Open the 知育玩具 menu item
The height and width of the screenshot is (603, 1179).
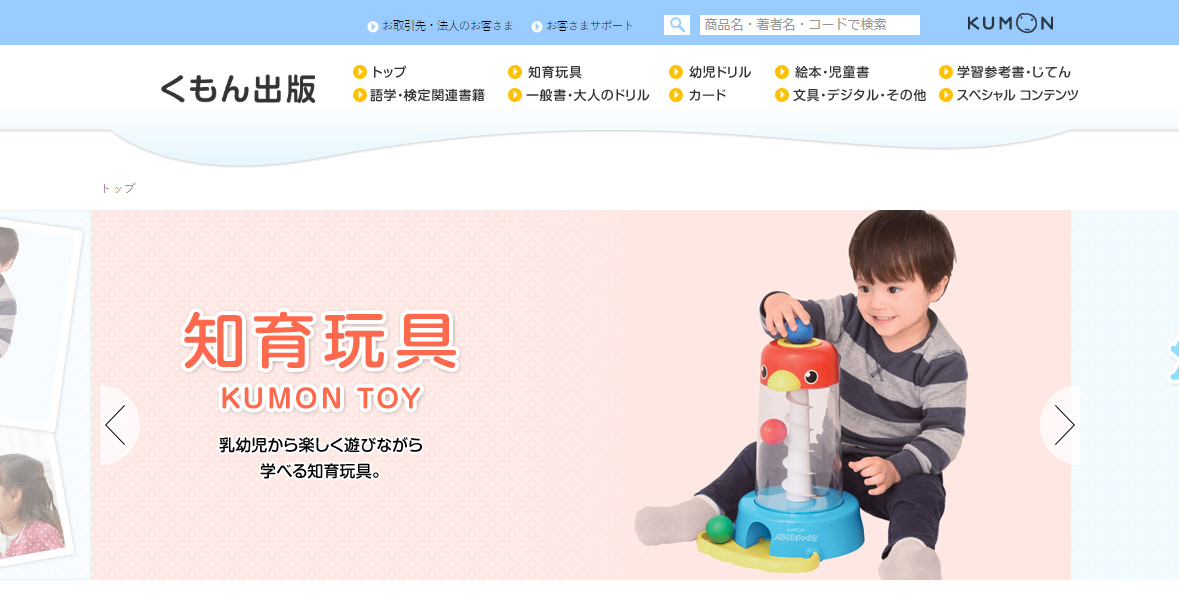555,72
